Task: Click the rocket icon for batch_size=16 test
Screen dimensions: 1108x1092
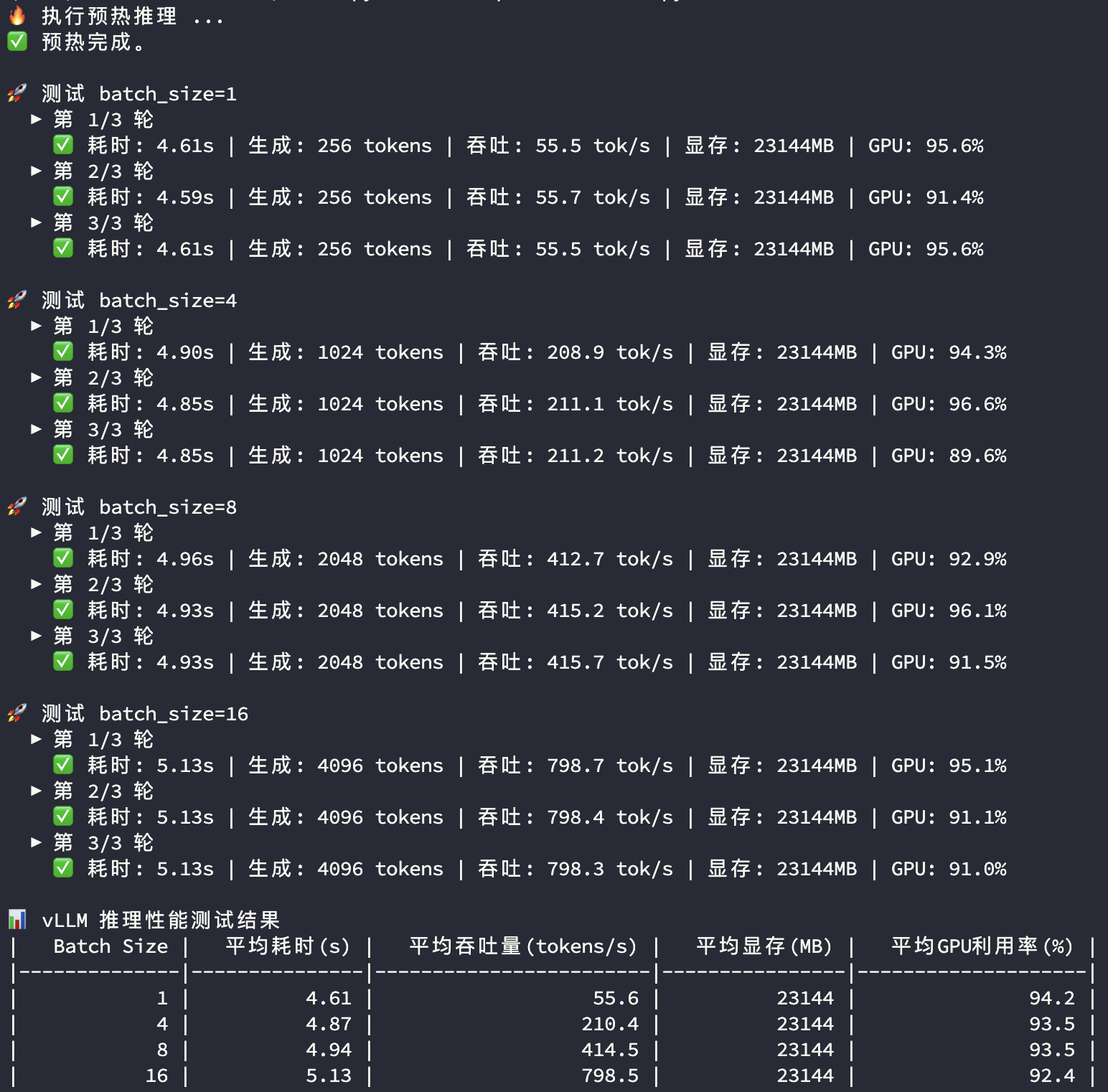Action: click(x=17, y=713)
